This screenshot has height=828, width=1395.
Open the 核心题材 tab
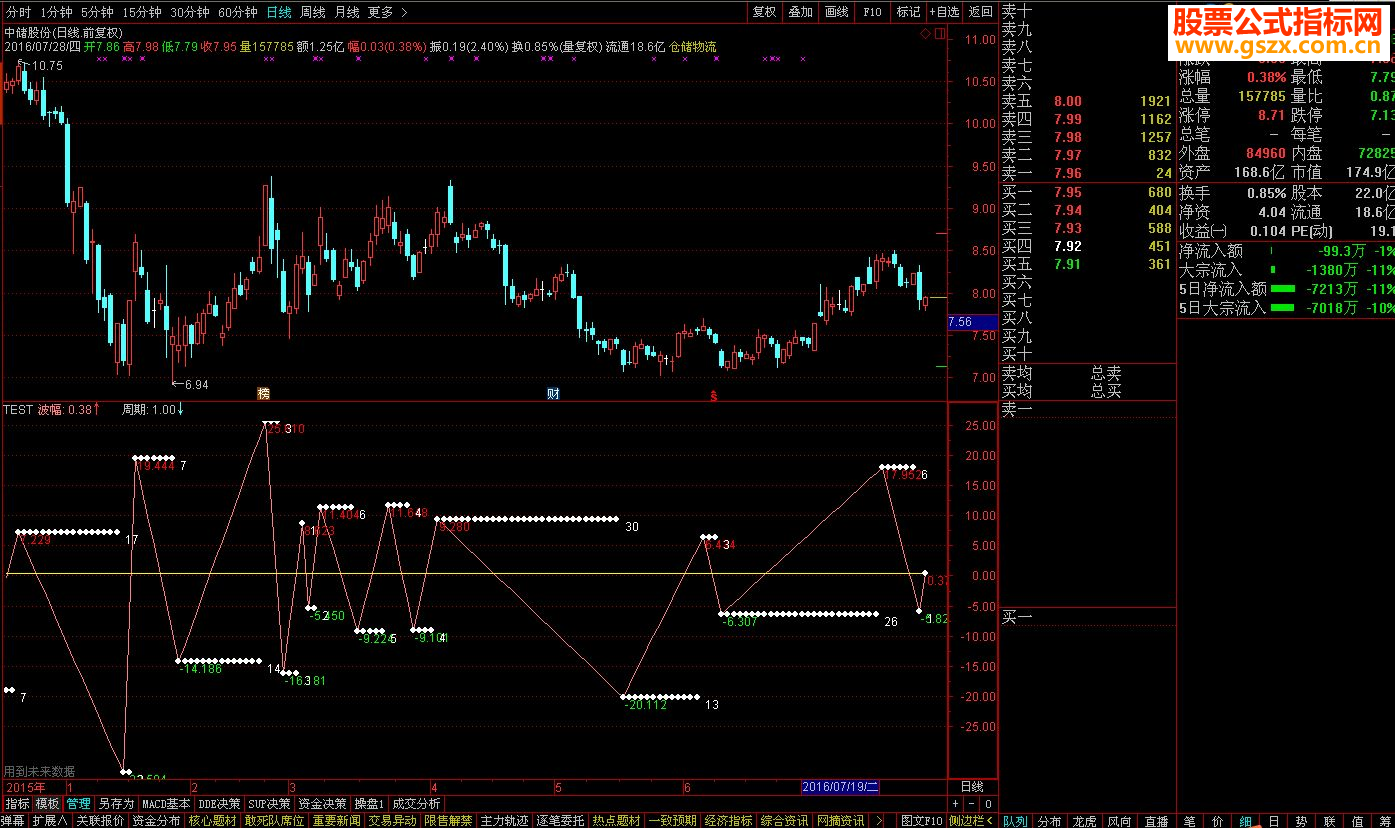(x=212, y=821)
